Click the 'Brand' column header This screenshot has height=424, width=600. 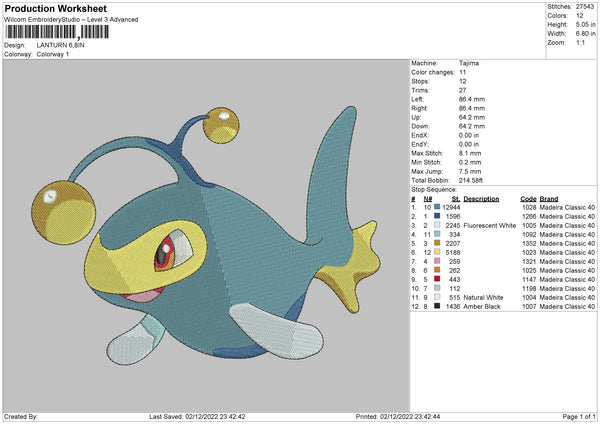coord(549,199)
